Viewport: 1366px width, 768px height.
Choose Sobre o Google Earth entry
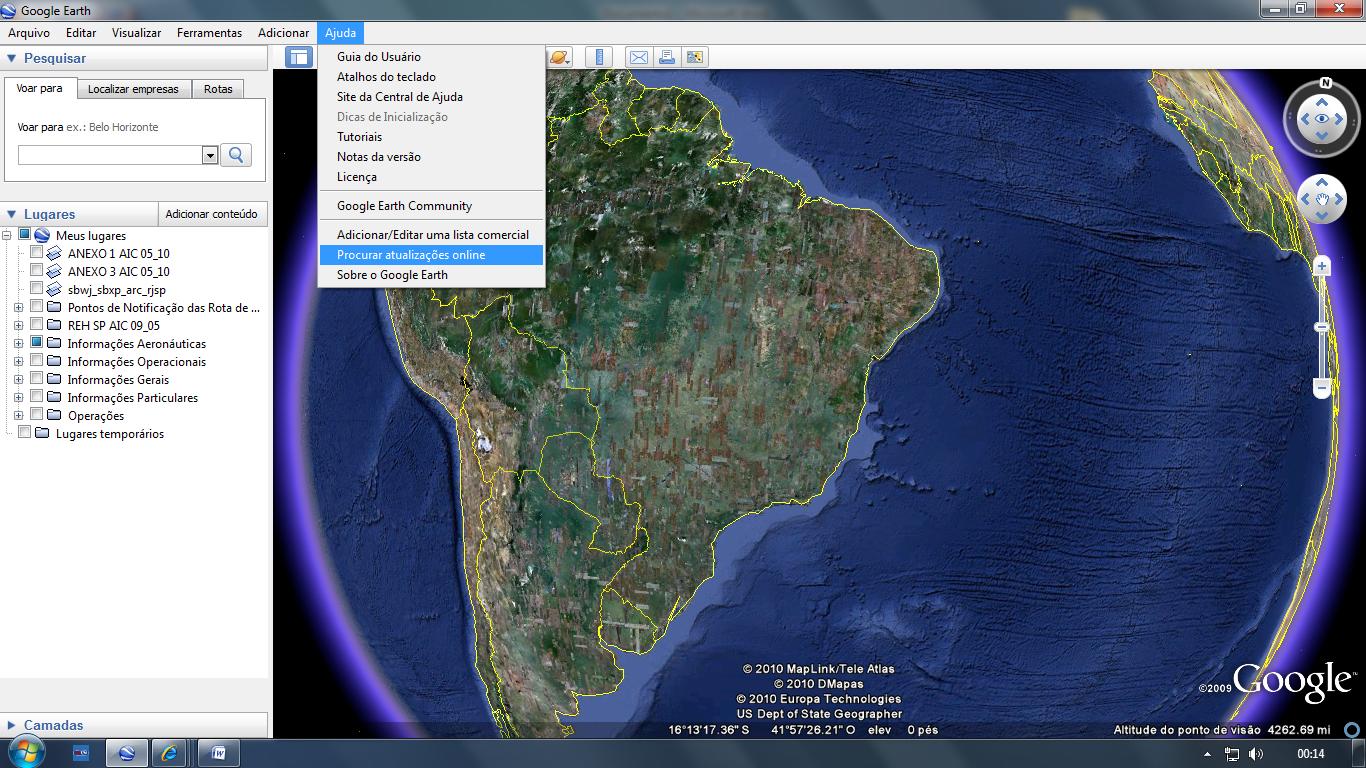pos(392,275)
